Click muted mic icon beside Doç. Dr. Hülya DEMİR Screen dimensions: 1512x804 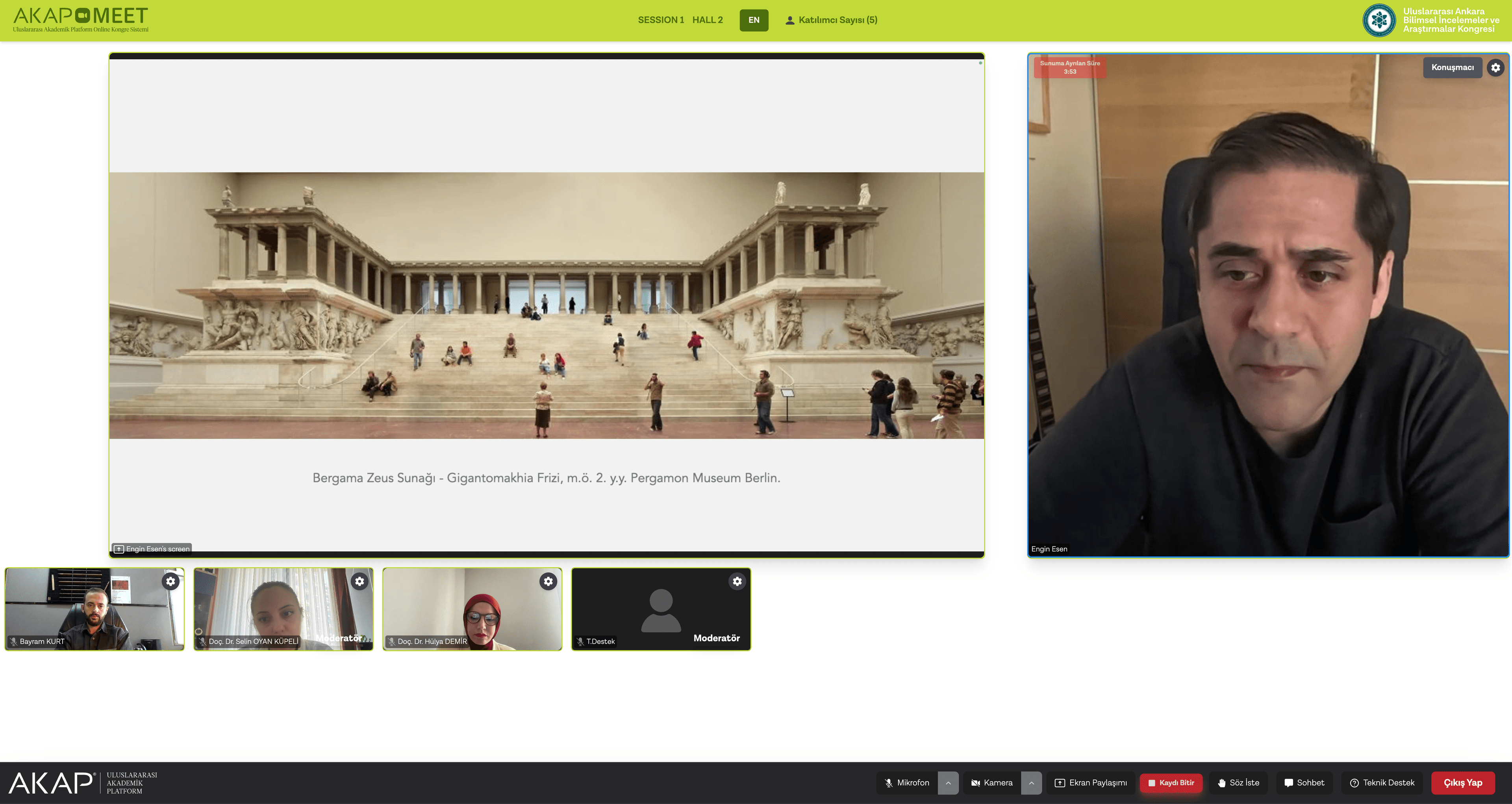point(391,641)
